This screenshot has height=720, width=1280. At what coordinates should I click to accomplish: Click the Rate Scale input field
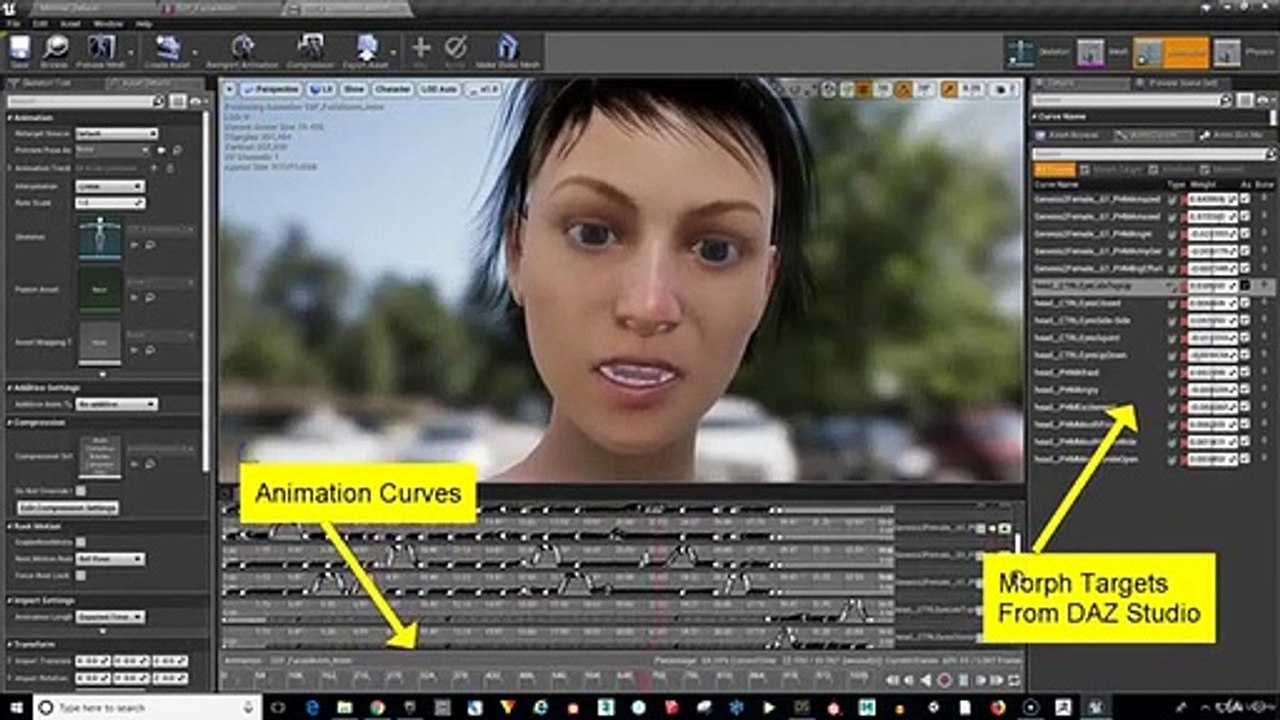click(110, 203)
